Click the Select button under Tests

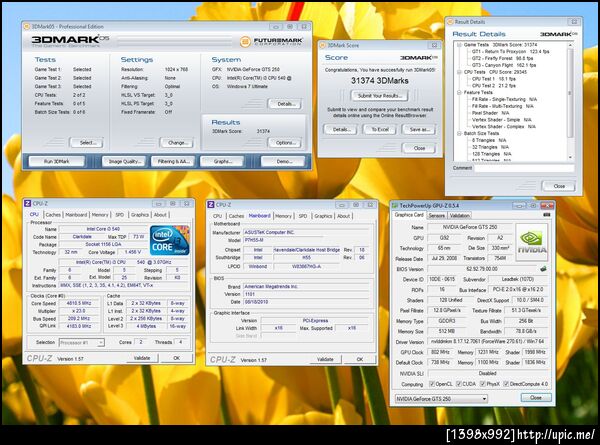click(x=88, y=143)
